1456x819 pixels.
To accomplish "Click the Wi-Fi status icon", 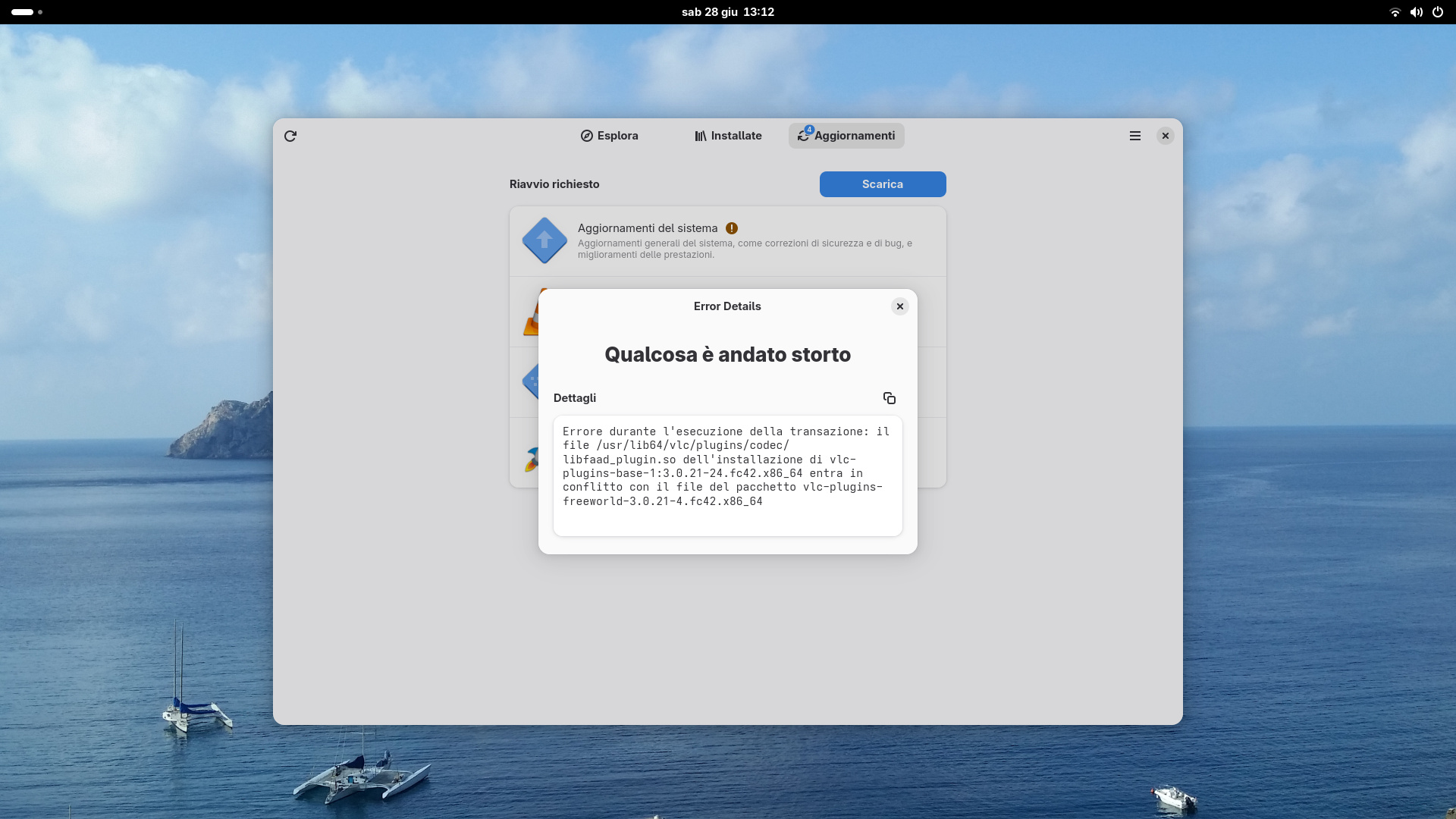I will [1395, 12].
